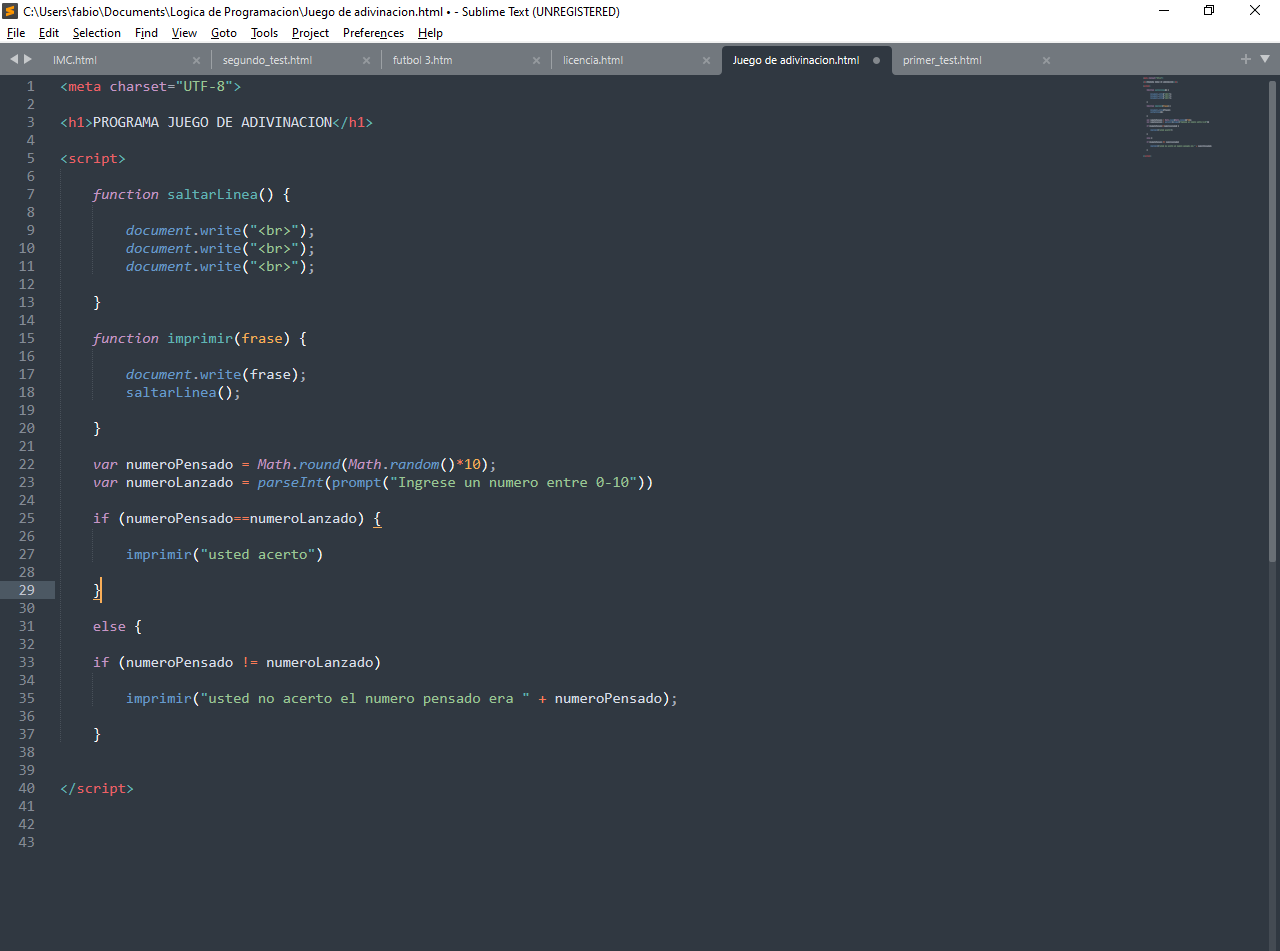Screen dimensions: 1280x951
Task: Click the meta charset line
Action: pos(150,86)
